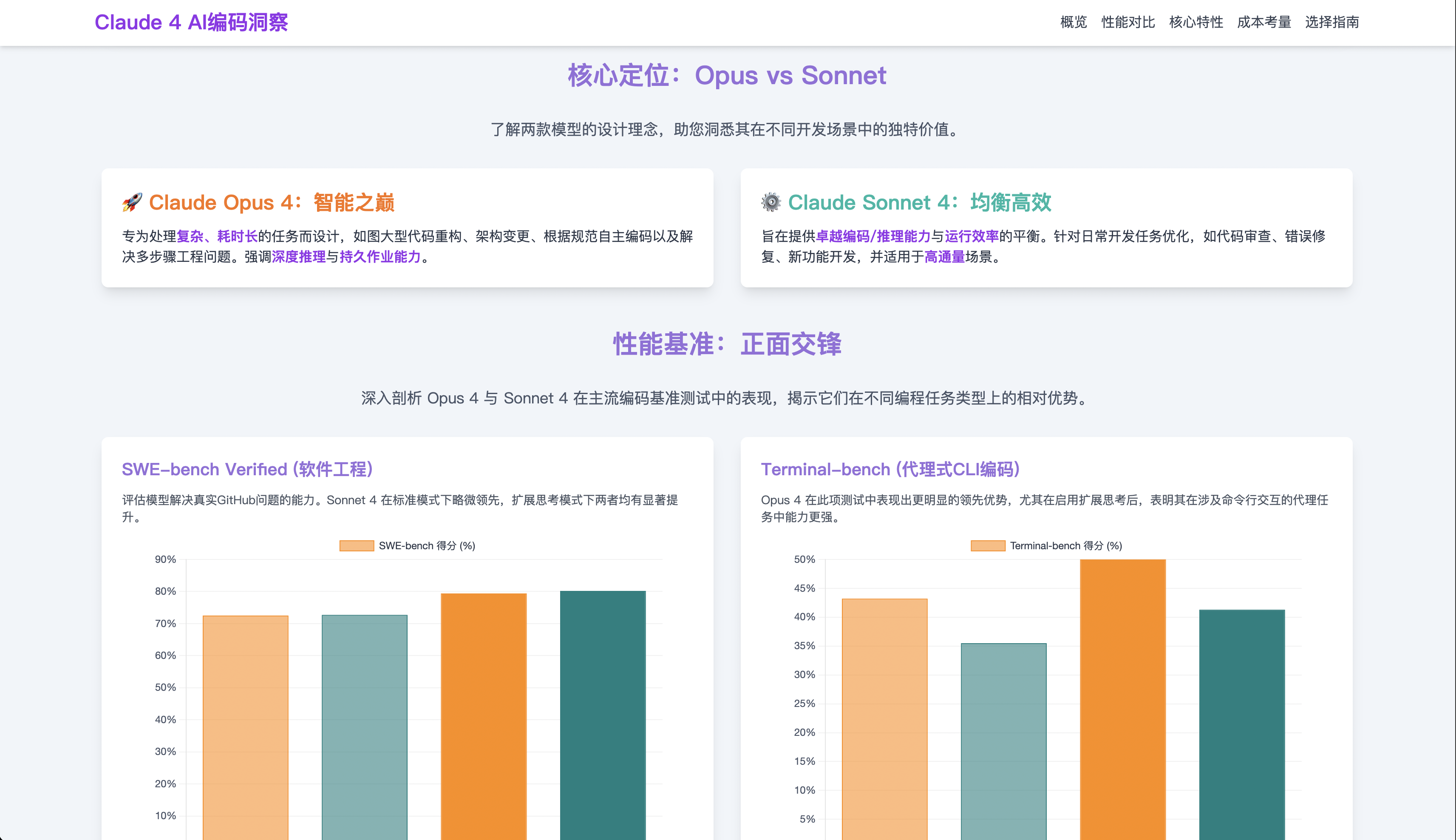This screenshot has width=1456, height=840.
Task: Jump to 选择指南 via nav bar
Action: (1331, 23)
